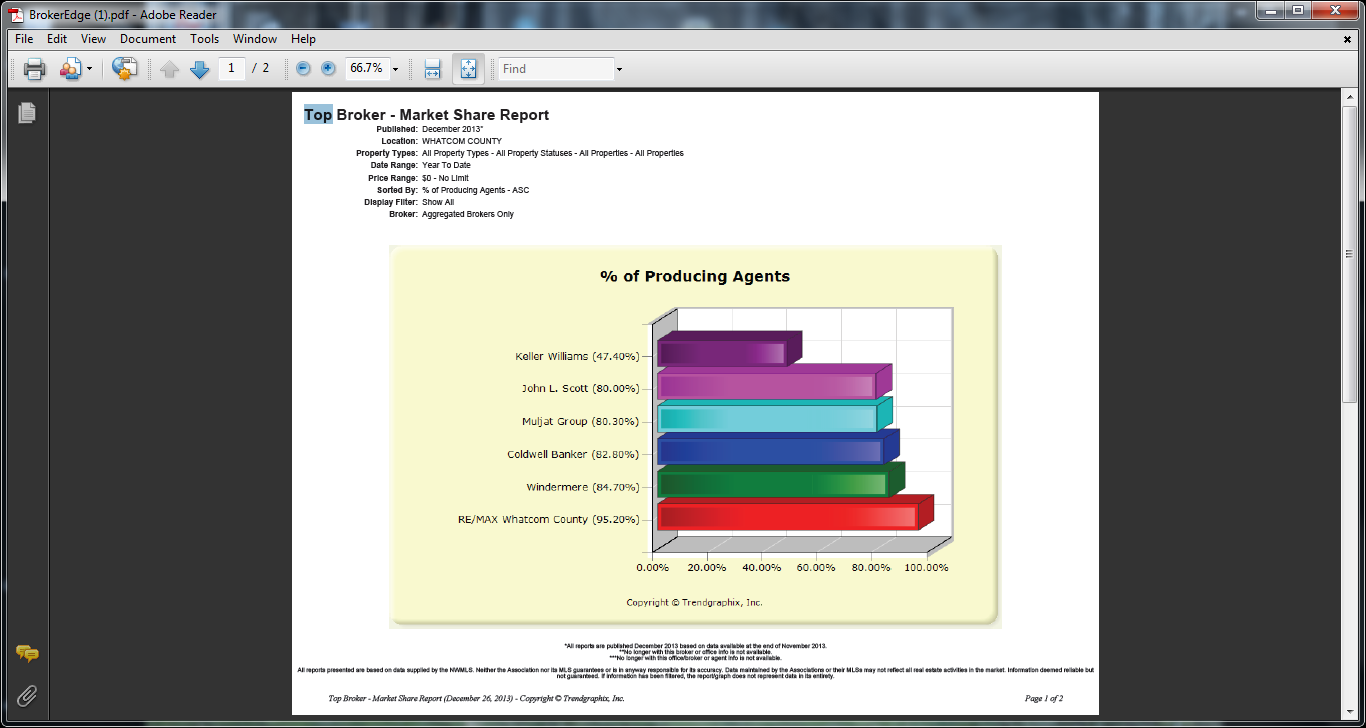Open the View menu
Image resolution: width=1366 pixels, height=728 pixels.
[x=93, y=39]
